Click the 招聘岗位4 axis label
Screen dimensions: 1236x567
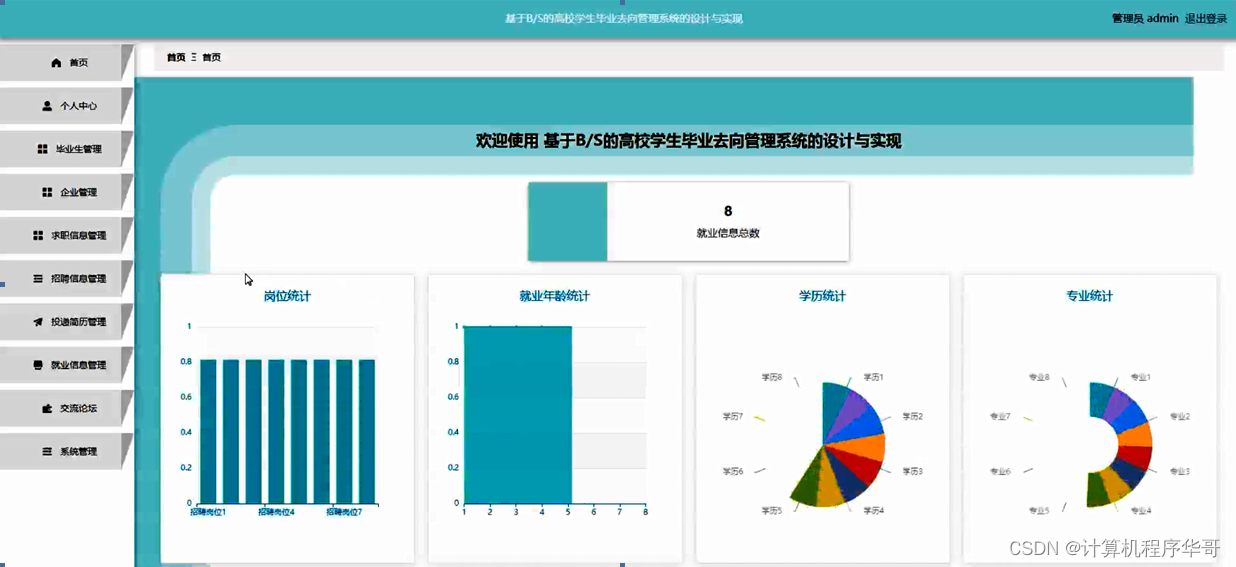(276, 512)
